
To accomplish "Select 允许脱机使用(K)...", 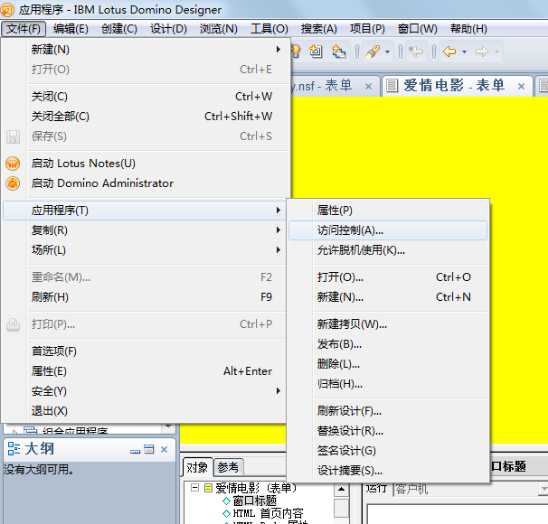I will click(388, 250).
